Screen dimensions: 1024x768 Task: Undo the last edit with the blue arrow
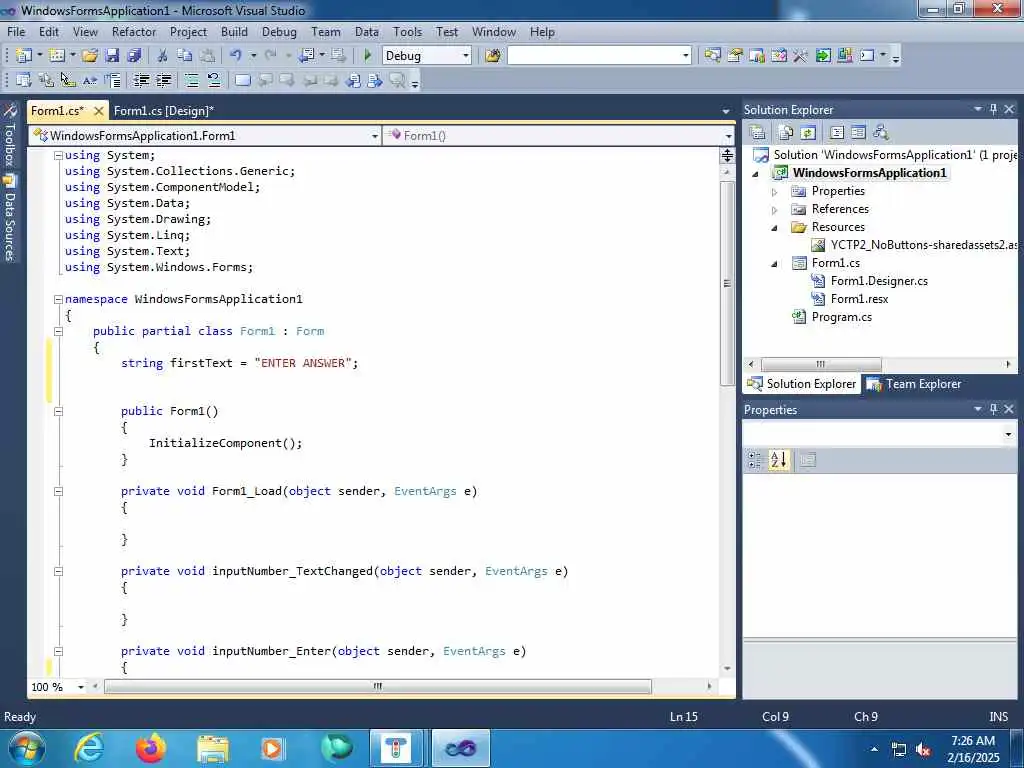click(x=236, y=56)
